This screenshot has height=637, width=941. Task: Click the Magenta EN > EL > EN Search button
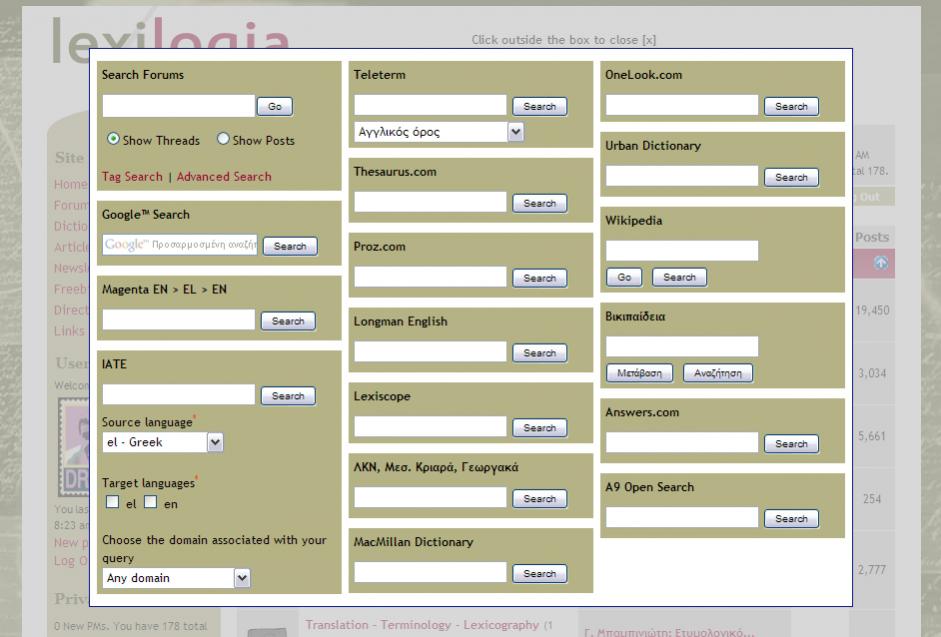coord(288,321)
